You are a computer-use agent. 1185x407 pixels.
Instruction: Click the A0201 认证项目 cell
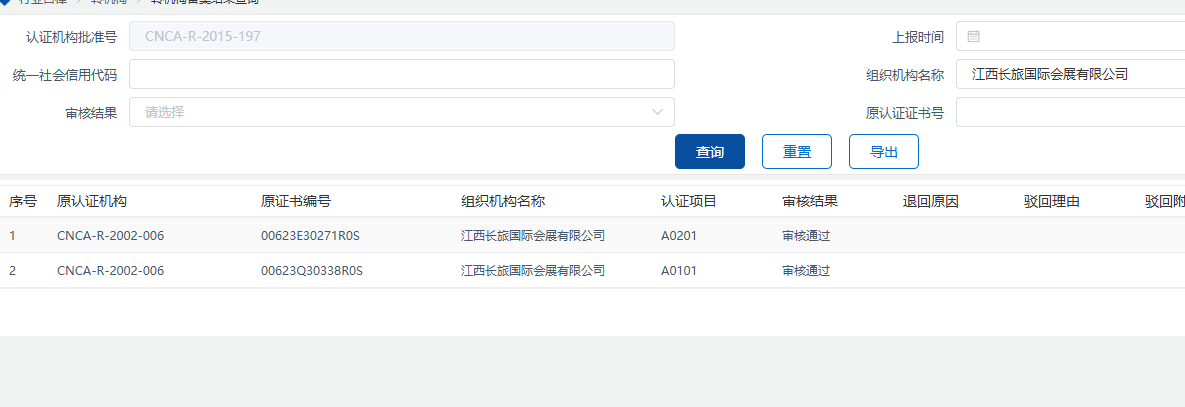click(678, 236)
